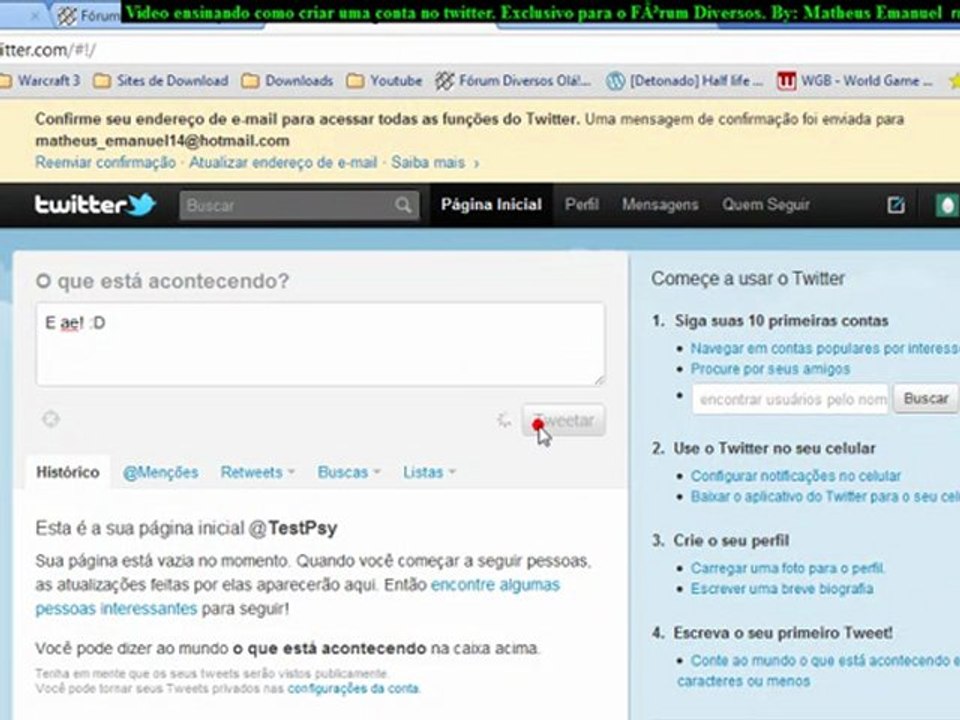Open the Youtube bookmark folder
Image resolution: width=960 pixels, height=720 pixels.
click(x=384, y=81)
